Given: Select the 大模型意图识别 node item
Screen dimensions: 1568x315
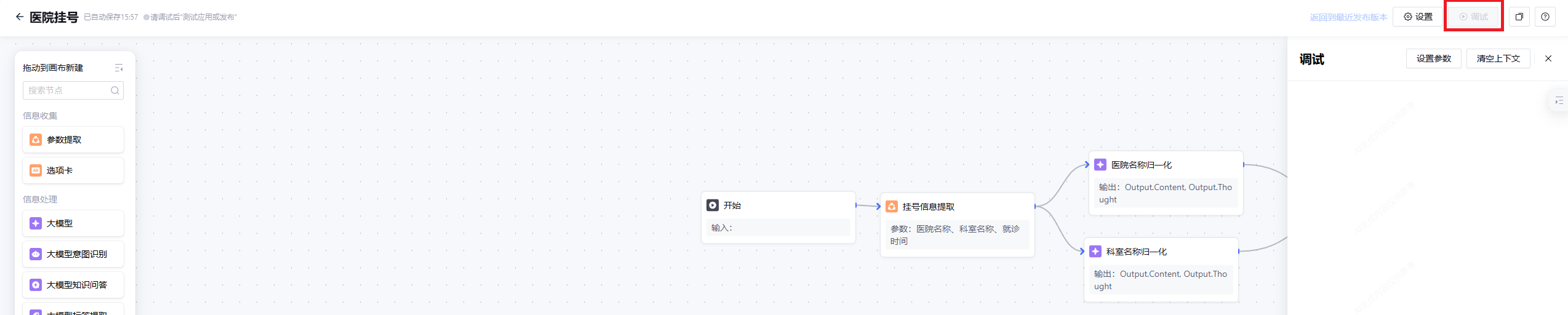Looking at the screenshot, I should (73, 254).
